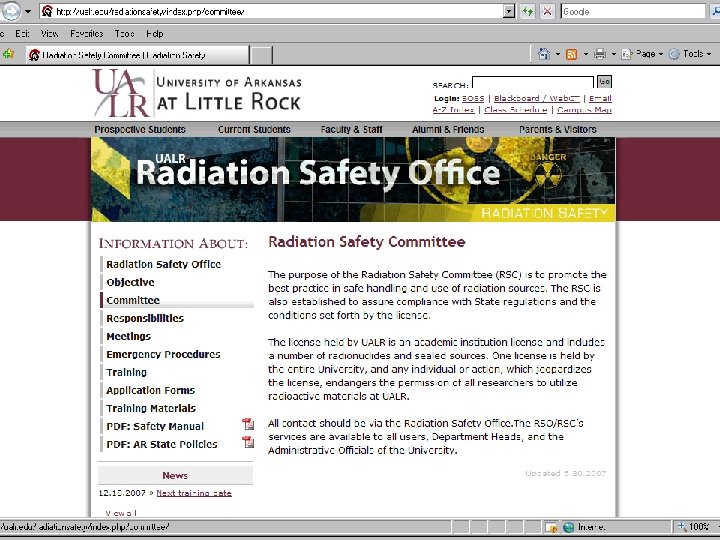
Task: Click the View all news link
Action: (120, 513)
